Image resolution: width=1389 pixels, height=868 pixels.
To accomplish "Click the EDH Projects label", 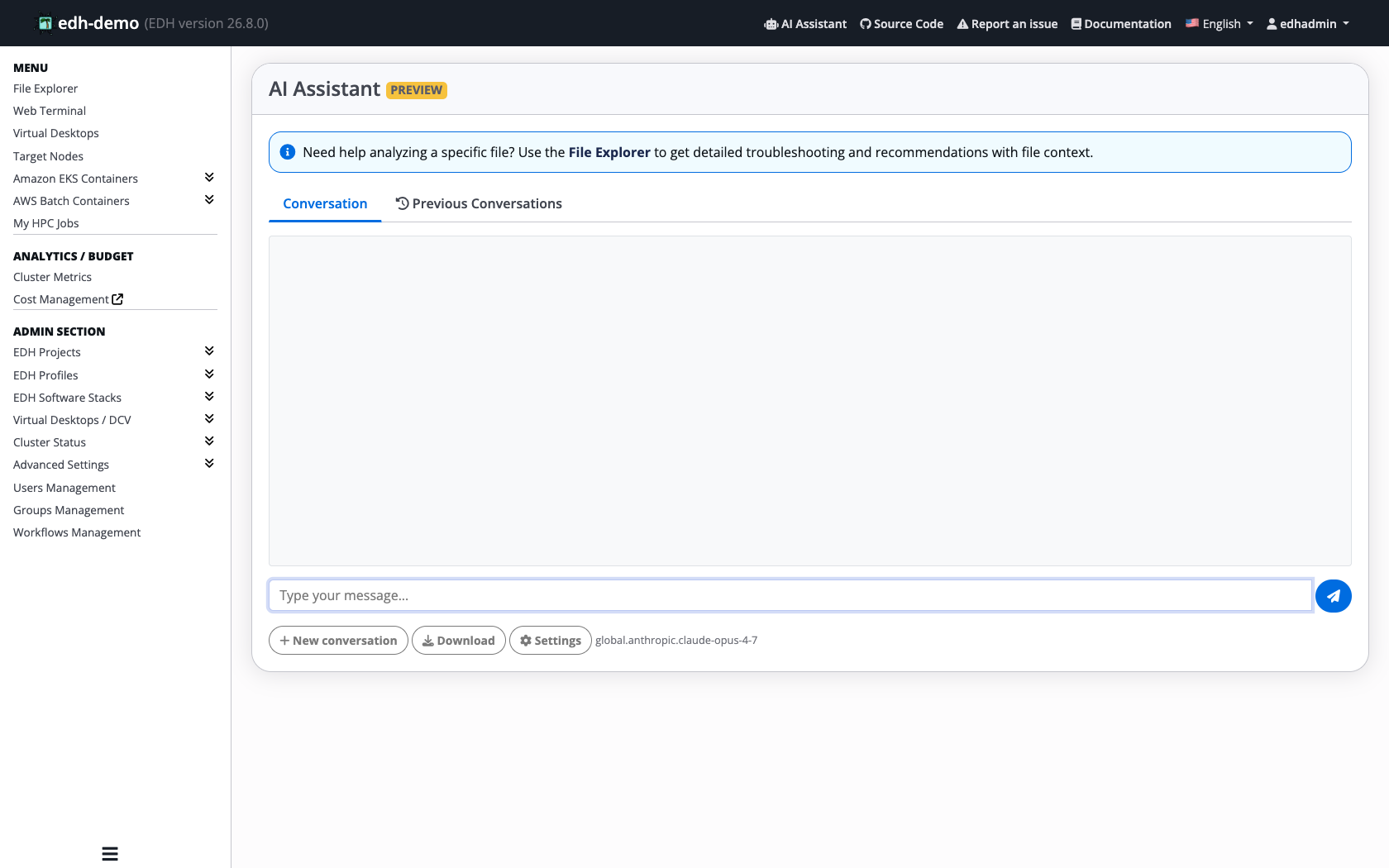I will tap(47, 352).
